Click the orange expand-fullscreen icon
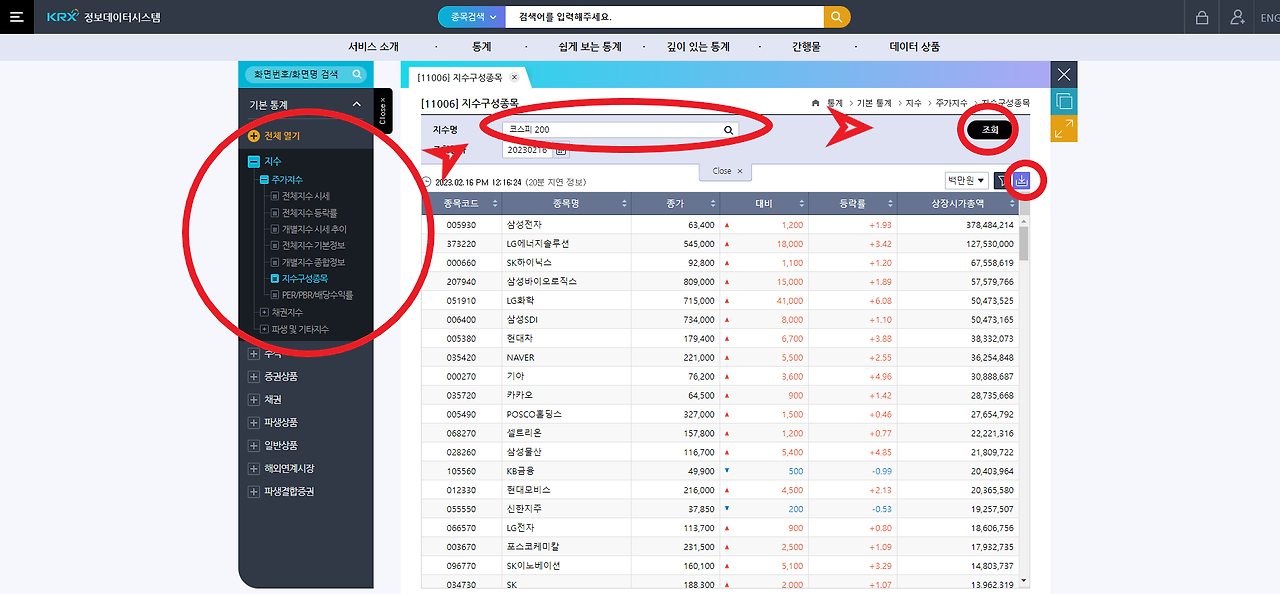This screenshot has height=594, width=1280. [1064, 129]
